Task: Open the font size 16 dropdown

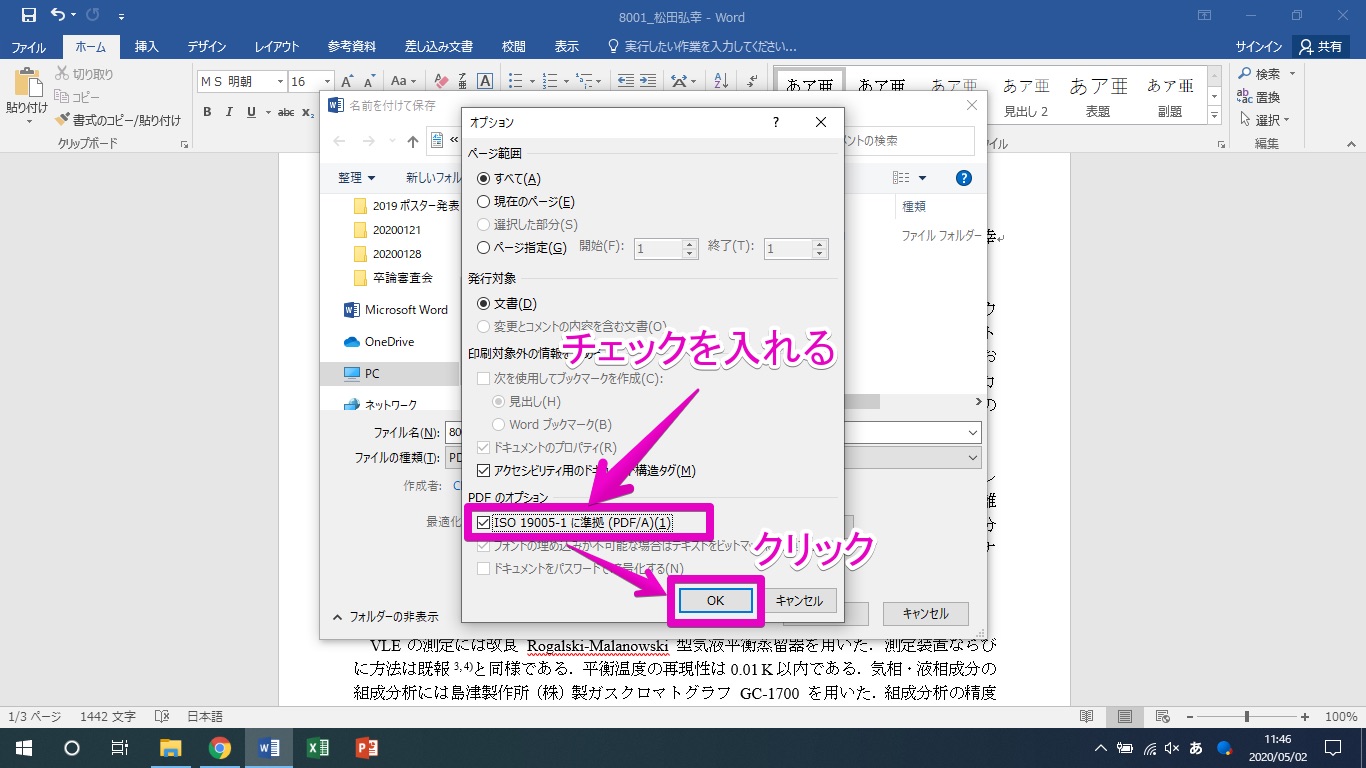Action: [x=326, y=81]
